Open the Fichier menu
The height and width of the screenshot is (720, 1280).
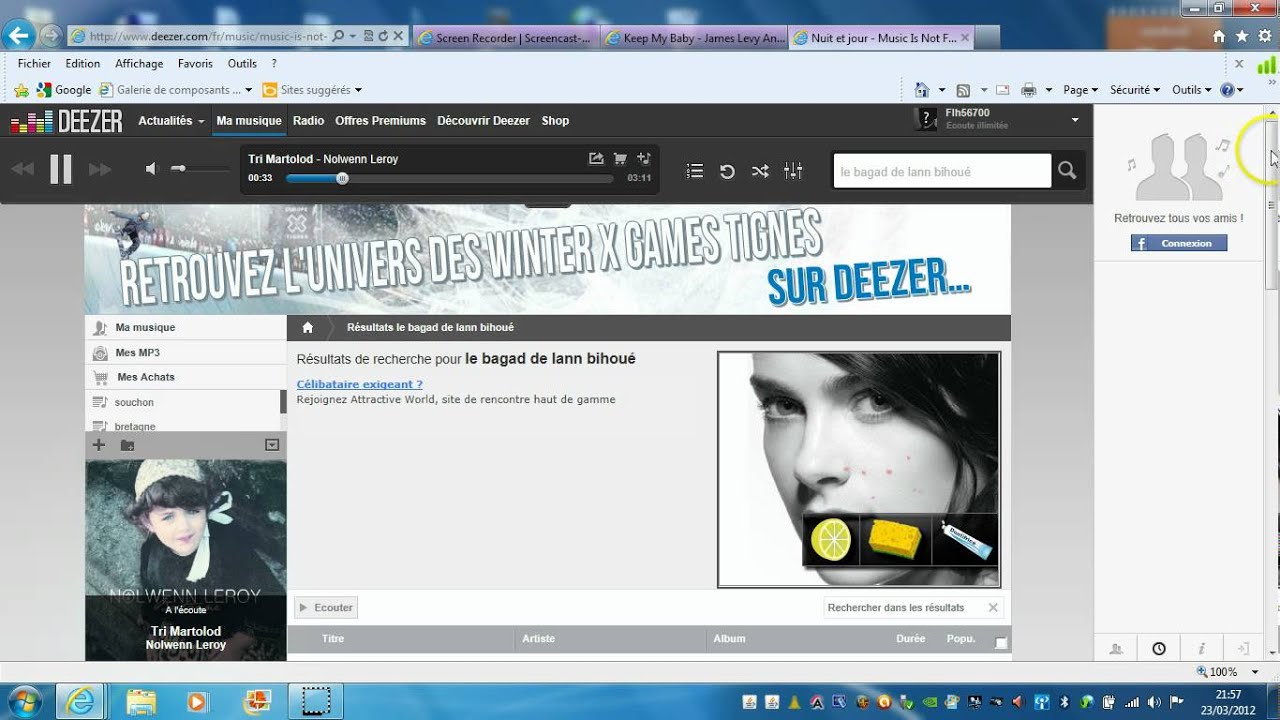pos(34,63)
